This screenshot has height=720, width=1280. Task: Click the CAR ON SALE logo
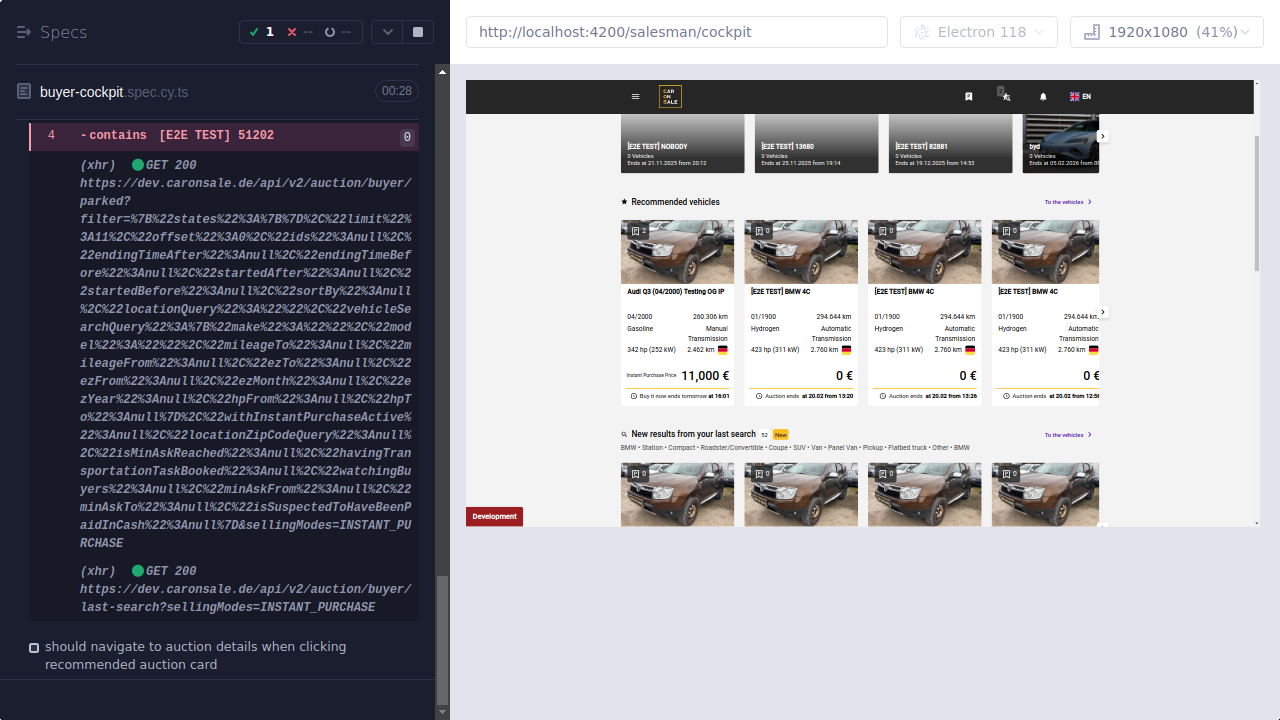click(x=669, y=96)
